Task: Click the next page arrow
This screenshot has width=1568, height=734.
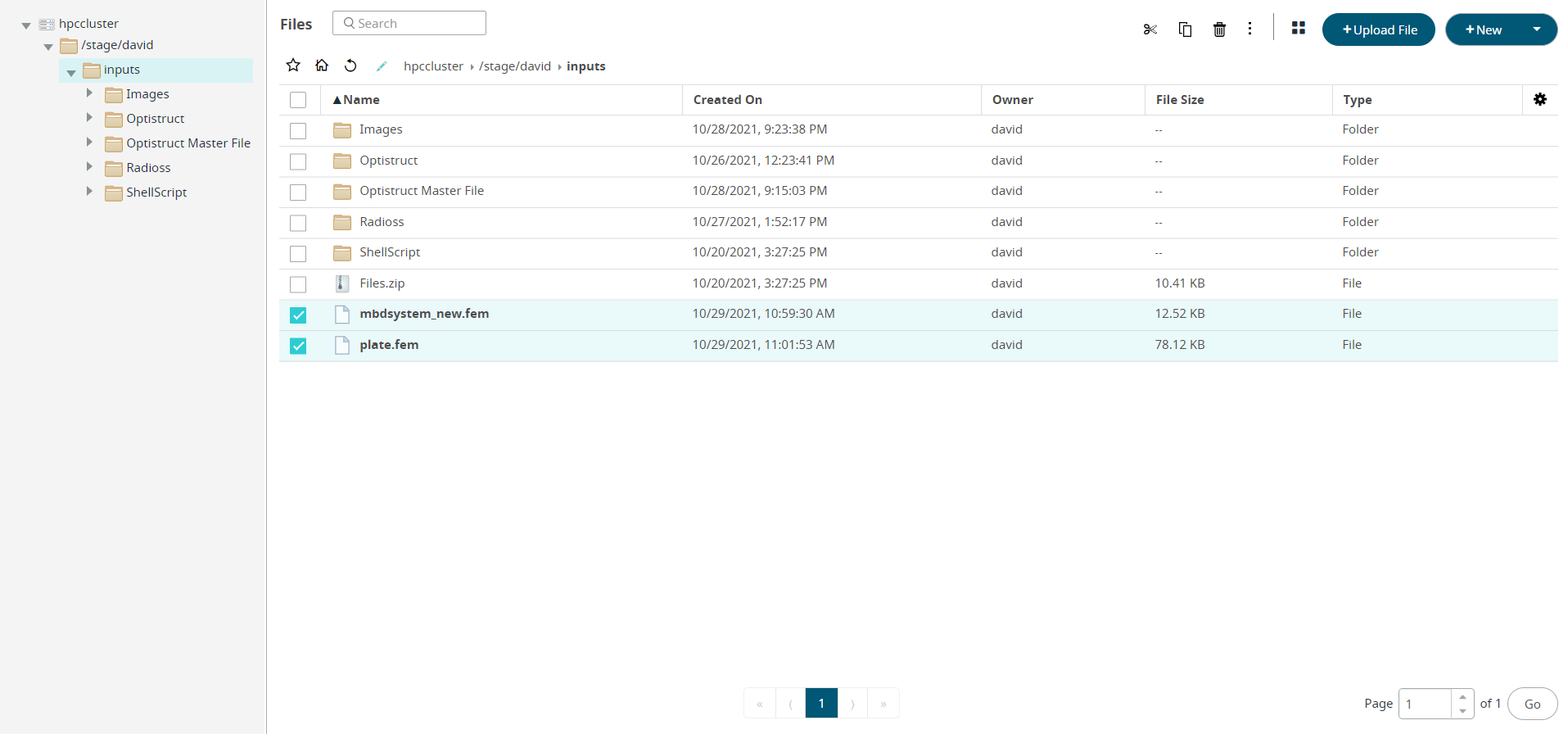Action: pyautogui.click(x=852, y=703)
